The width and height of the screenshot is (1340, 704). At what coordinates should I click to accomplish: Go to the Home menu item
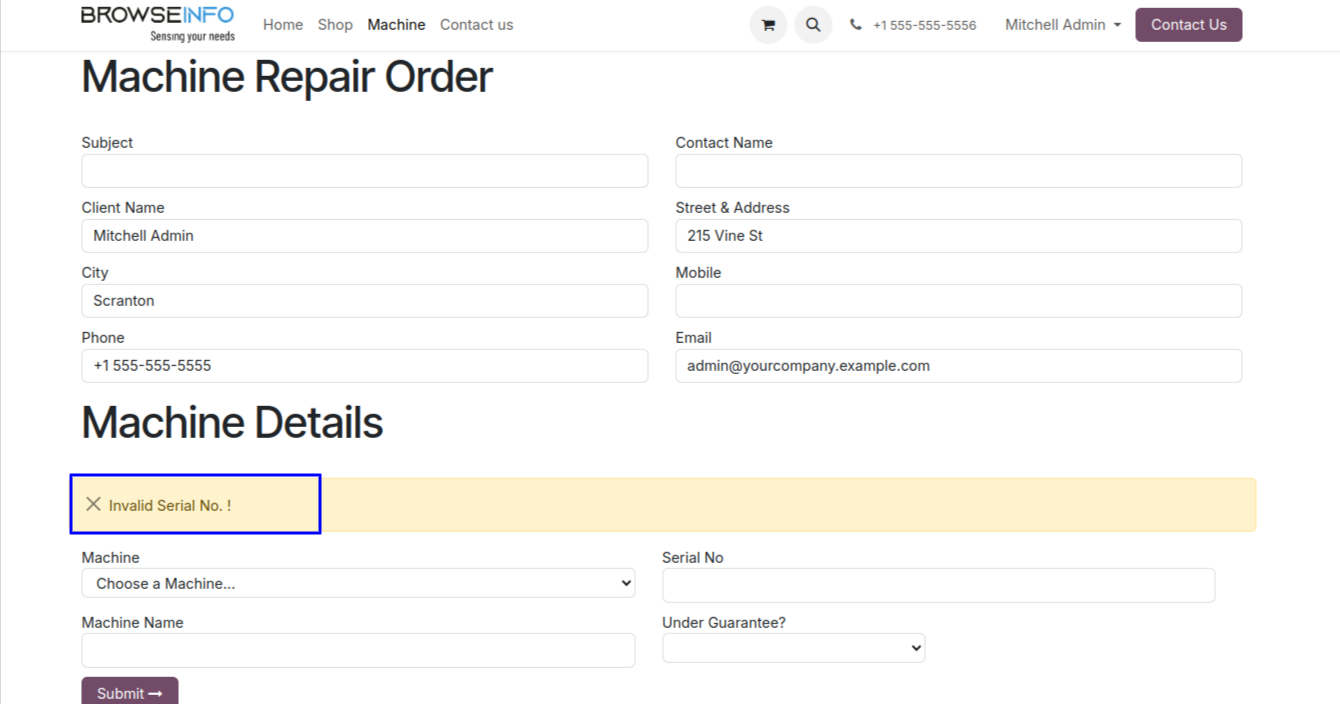282,25
